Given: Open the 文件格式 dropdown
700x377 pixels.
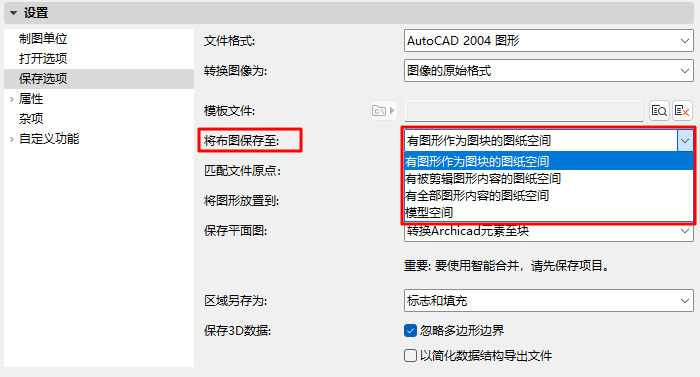Looking at the screenshot, I should [549, 41].
